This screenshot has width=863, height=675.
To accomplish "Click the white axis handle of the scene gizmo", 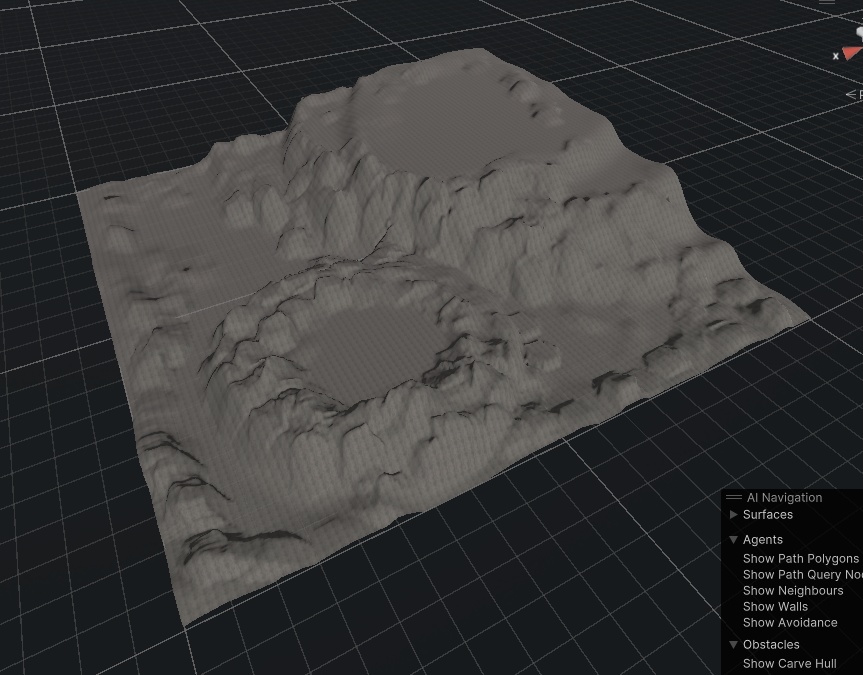I will 860,32.
